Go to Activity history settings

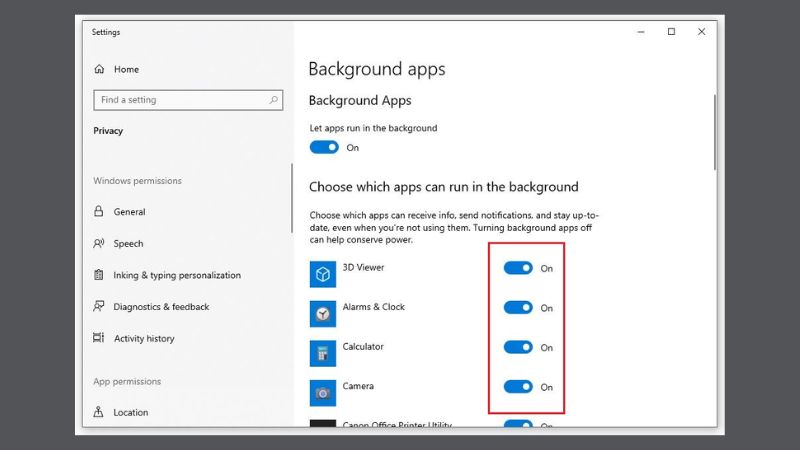pyautogui.click(x=144, y=339)
